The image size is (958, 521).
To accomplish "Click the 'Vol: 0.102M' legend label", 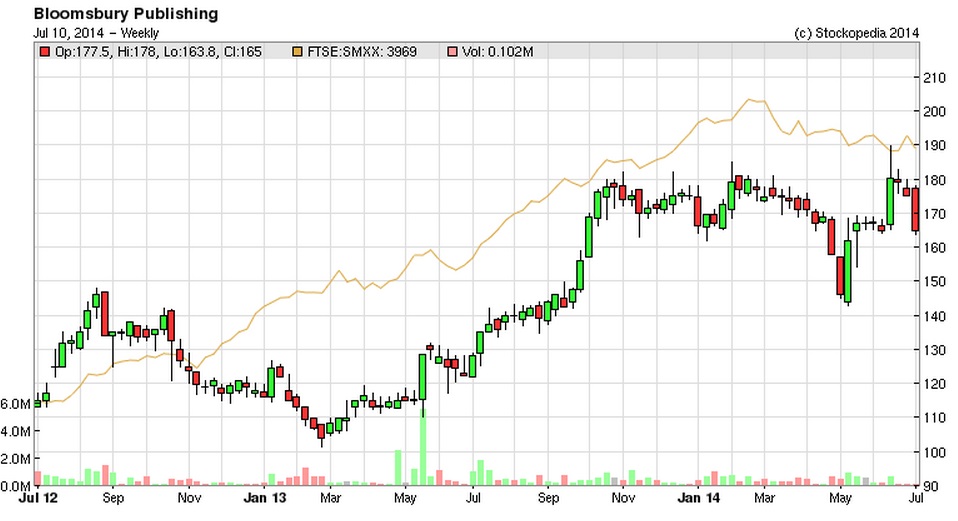I will tap(497, 53).
